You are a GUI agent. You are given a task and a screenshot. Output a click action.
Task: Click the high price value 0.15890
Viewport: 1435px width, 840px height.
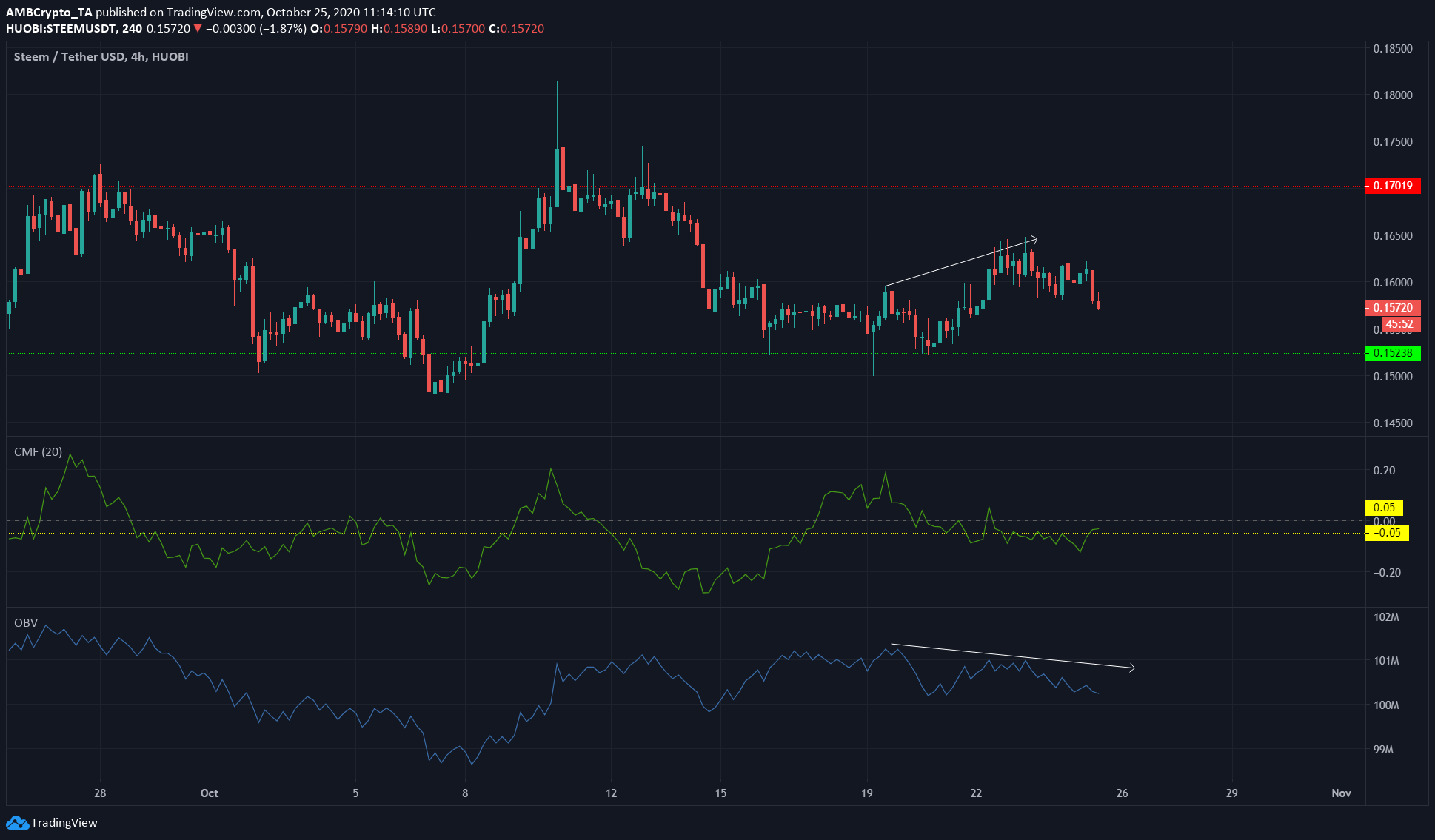(405, 29)
